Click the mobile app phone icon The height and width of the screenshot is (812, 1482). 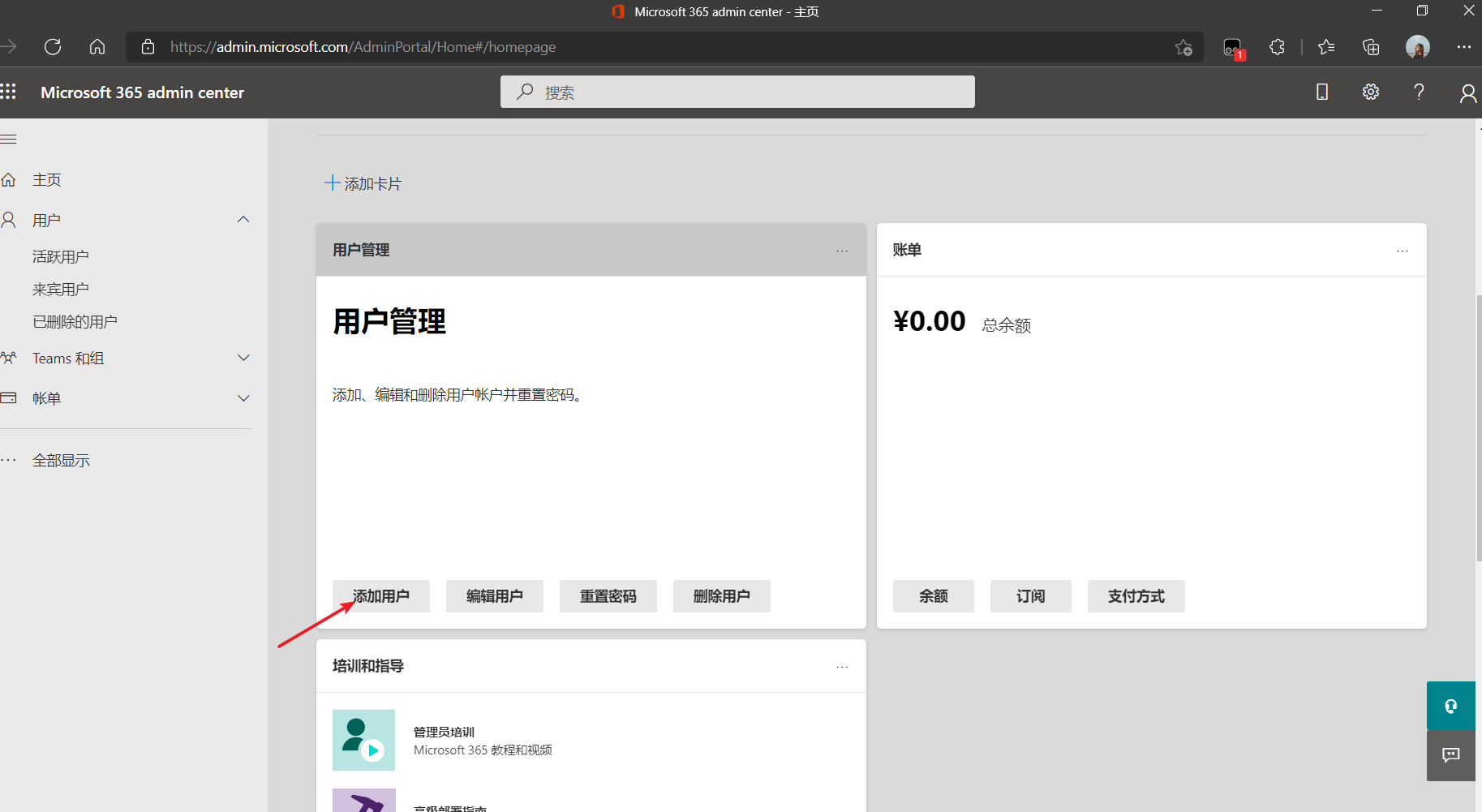tap(1321, 92)
